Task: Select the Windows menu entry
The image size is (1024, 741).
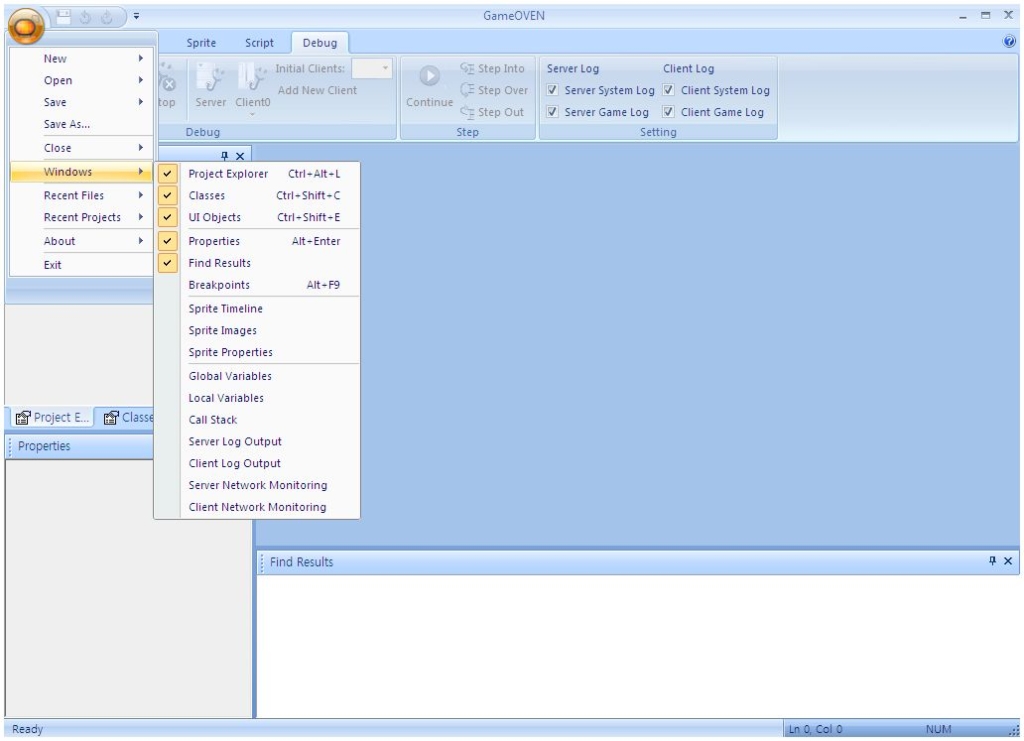Action: click(x=82, y=172)
